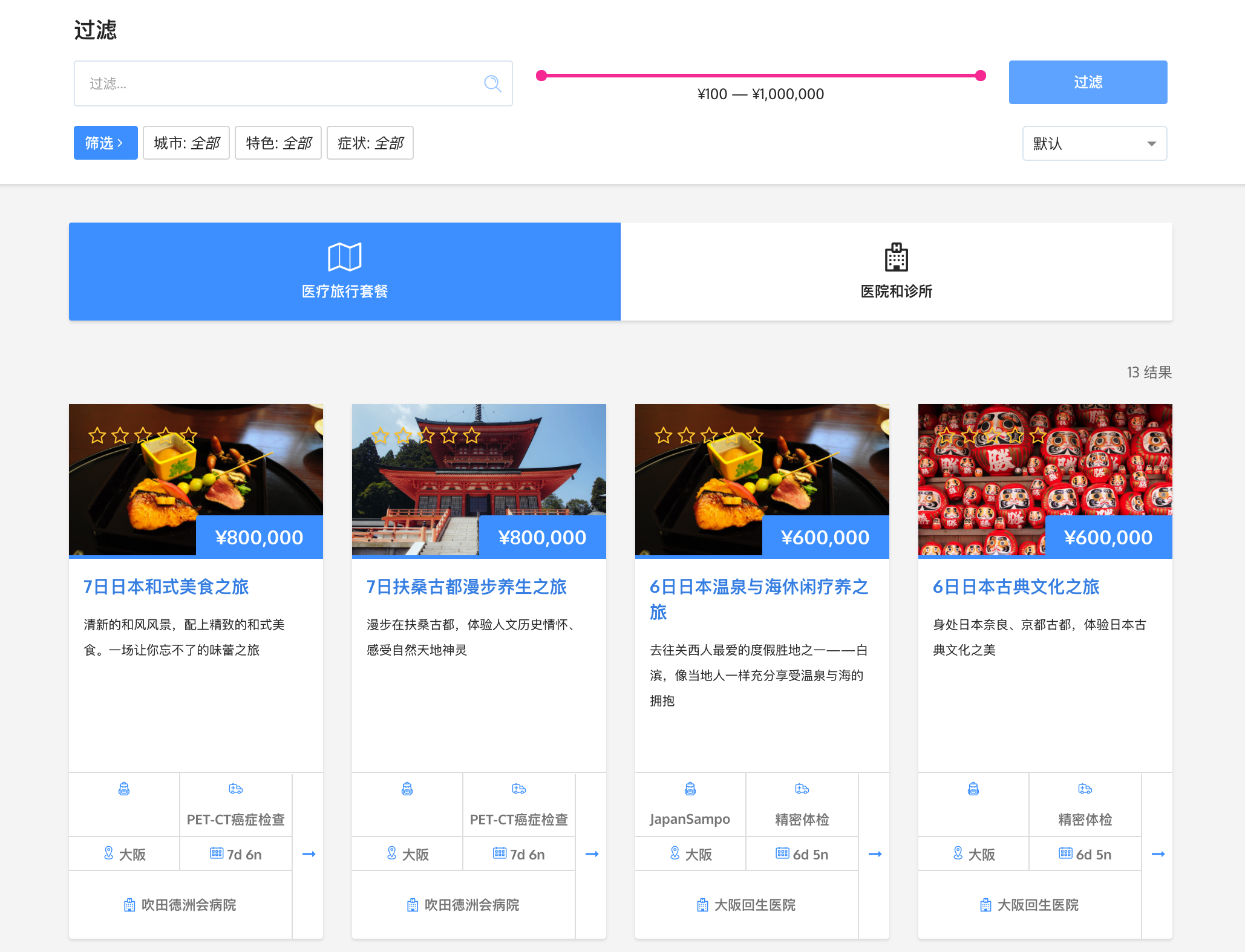Open the 特色: 全部 filter

(278, 143)
